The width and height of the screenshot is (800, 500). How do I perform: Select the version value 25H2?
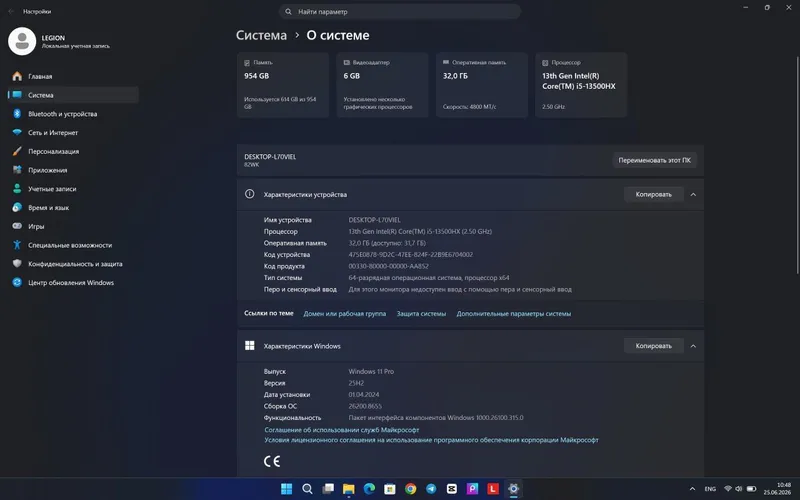[356, 383]
